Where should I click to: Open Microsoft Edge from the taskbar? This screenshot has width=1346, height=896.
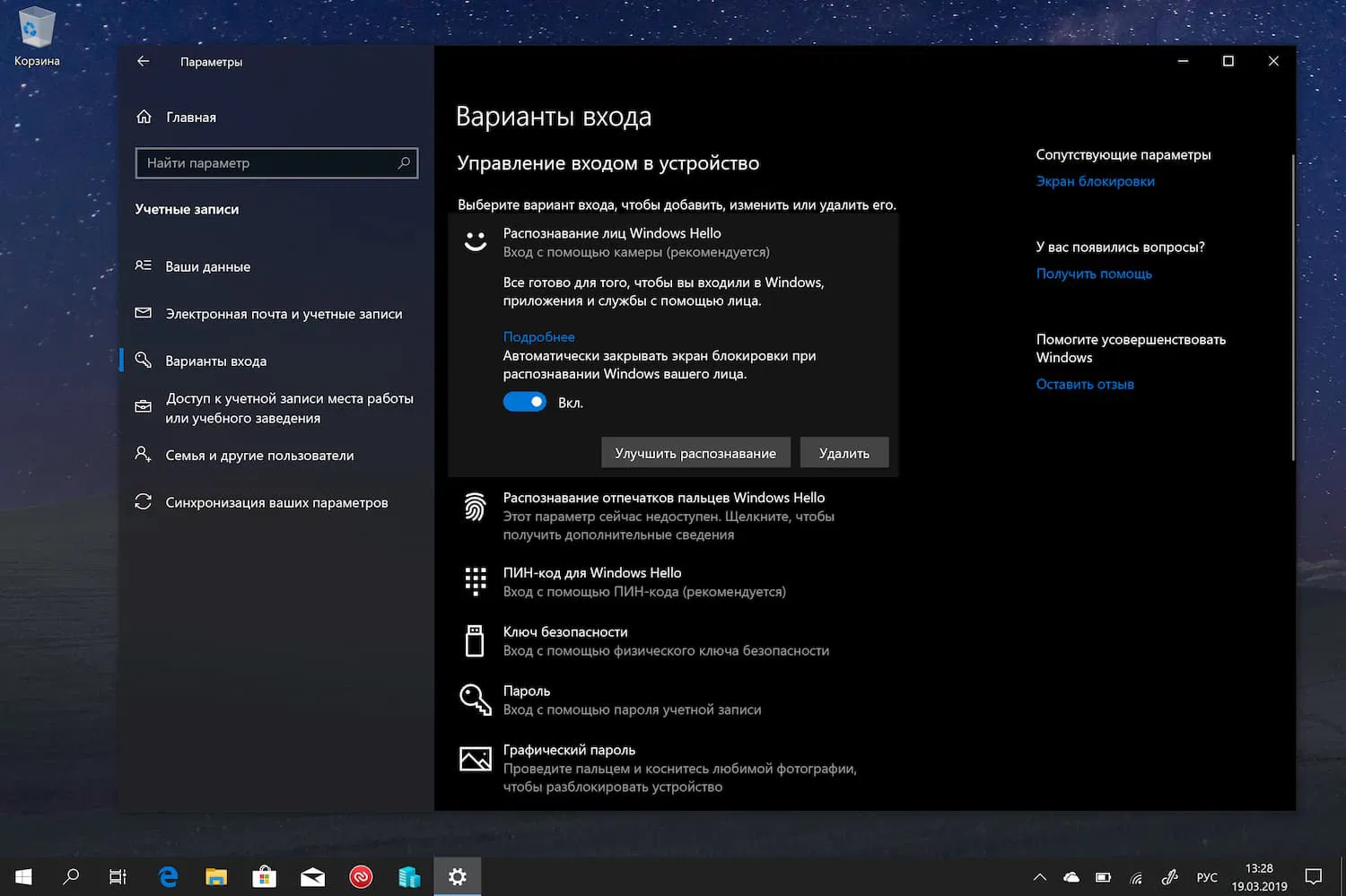pyautogui.click(x=168, y=876)
